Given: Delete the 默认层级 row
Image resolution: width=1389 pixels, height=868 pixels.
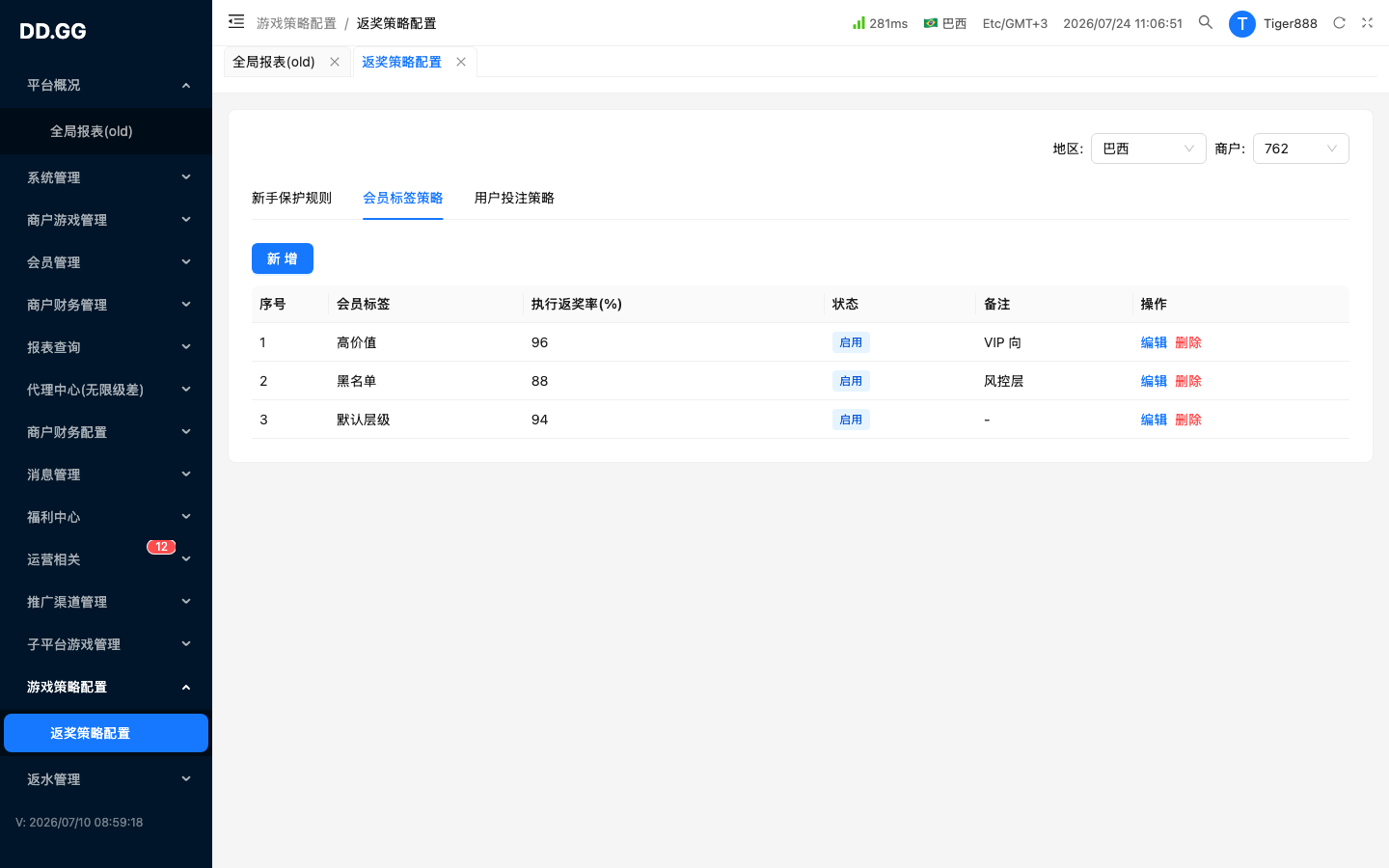Looking at the screenshot, I should point(1188,420).
